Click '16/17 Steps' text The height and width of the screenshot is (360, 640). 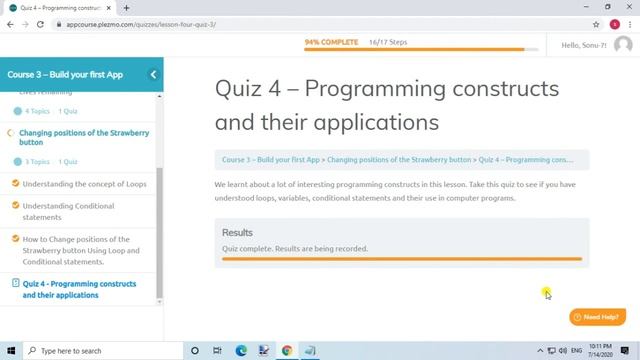tap(388, 42)
